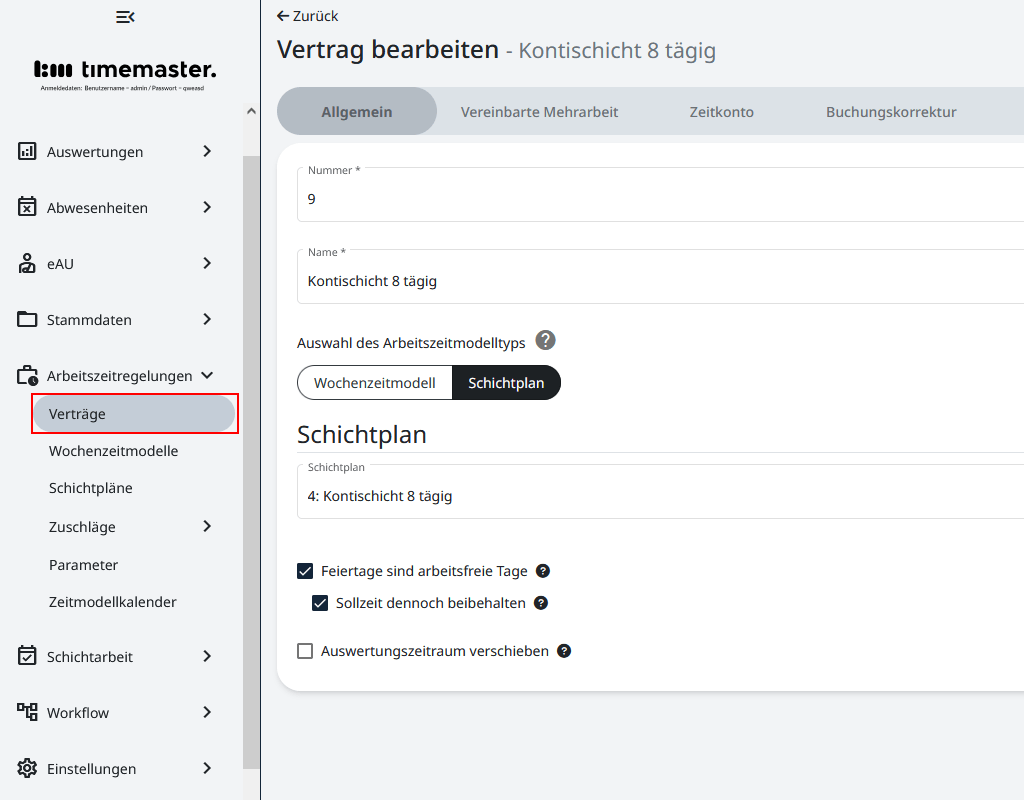Go back using the Zurück link

pyautogui.click(x=308, y=16)
